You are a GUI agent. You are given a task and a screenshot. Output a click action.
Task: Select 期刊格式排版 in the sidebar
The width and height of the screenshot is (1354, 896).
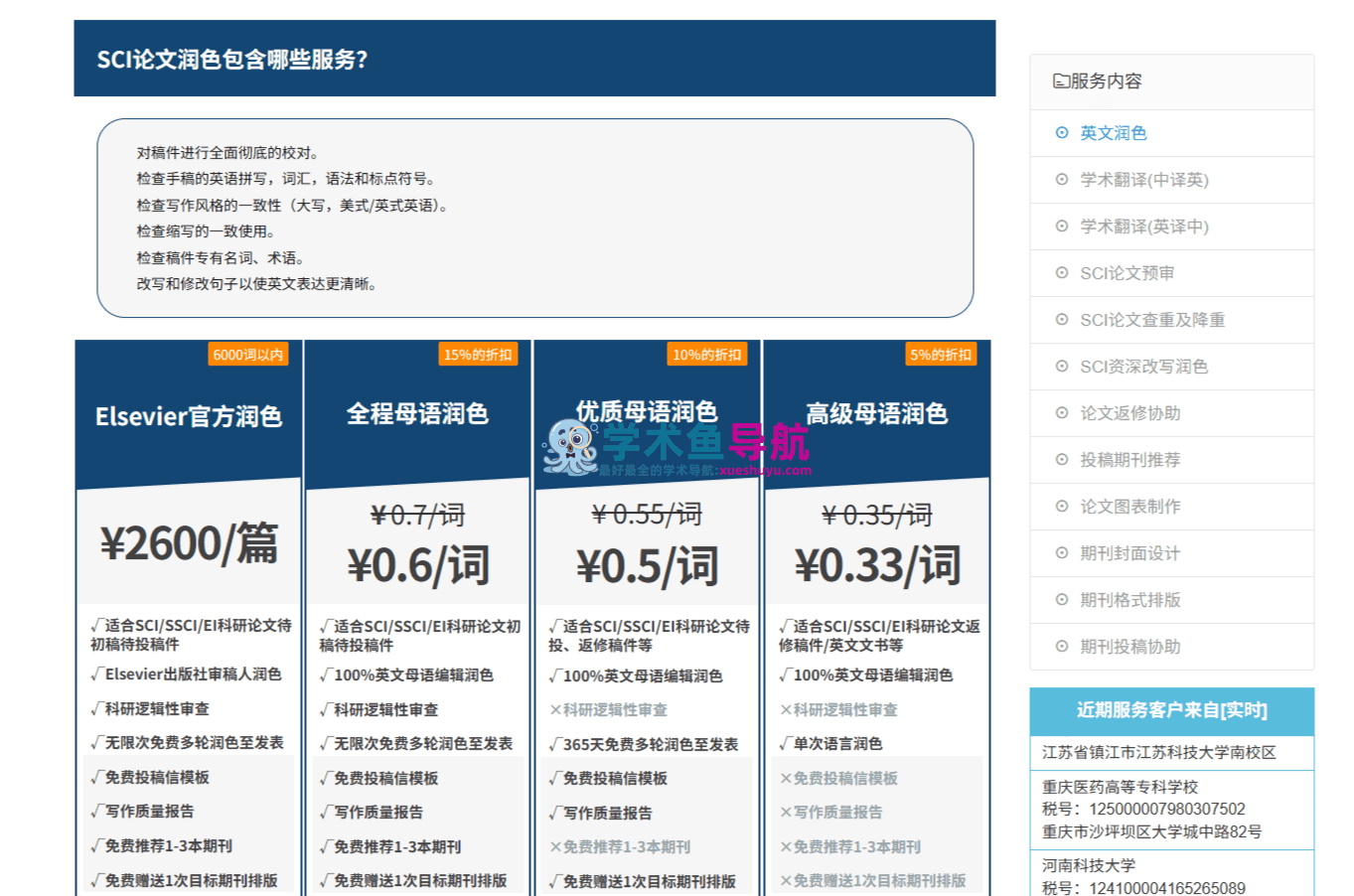coord(1130,600)
